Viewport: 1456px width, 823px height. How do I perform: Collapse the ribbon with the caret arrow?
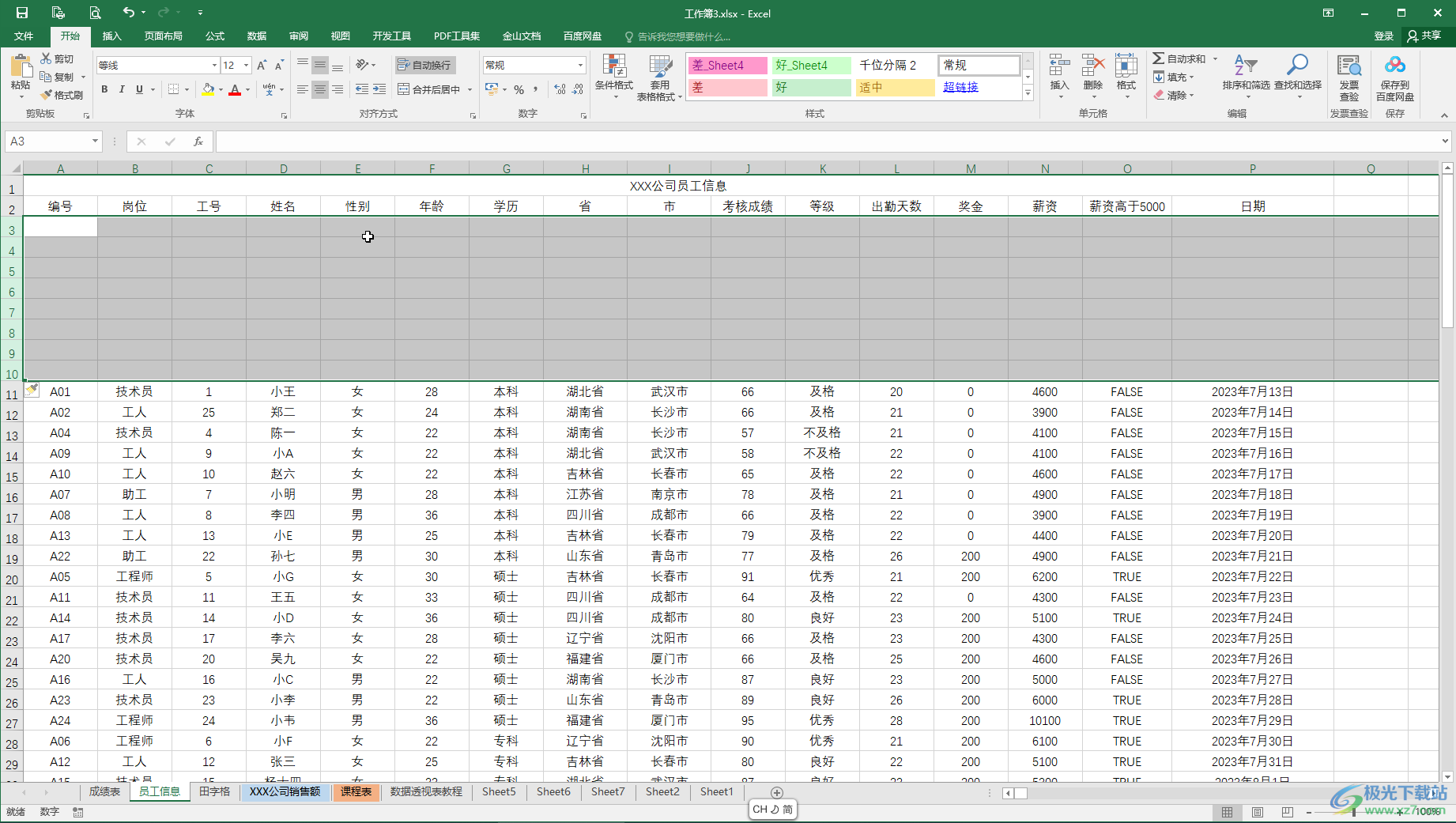(1444, 115)
